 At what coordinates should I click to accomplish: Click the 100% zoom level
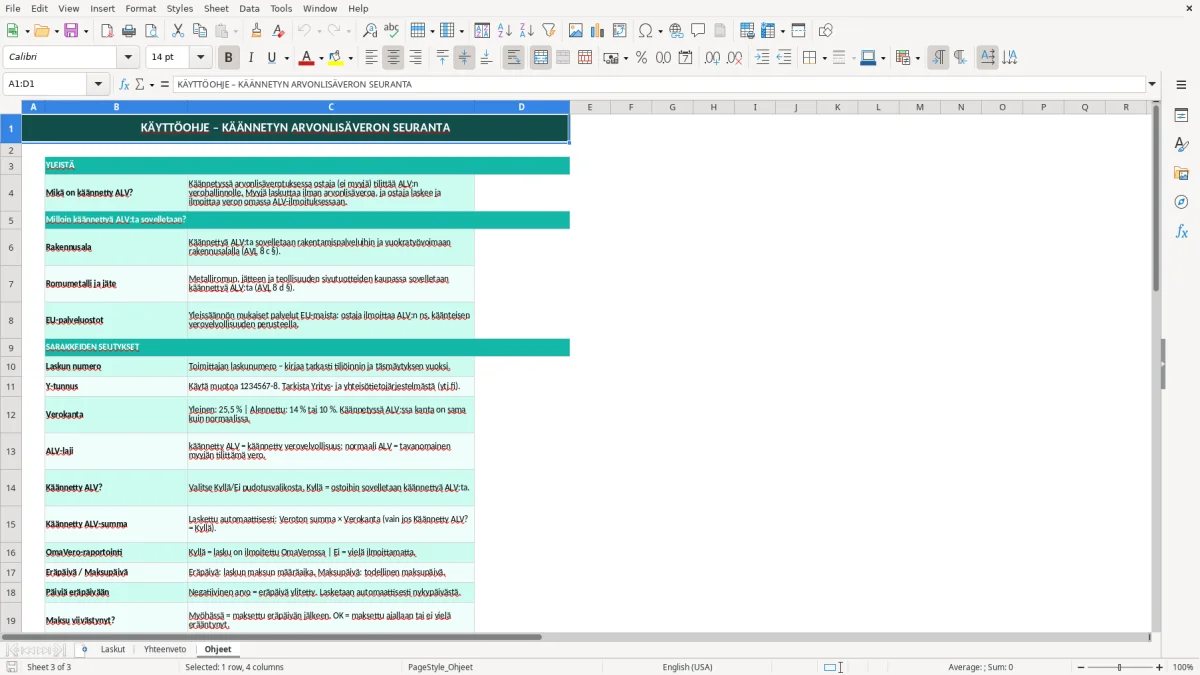tap(1183, 667)
